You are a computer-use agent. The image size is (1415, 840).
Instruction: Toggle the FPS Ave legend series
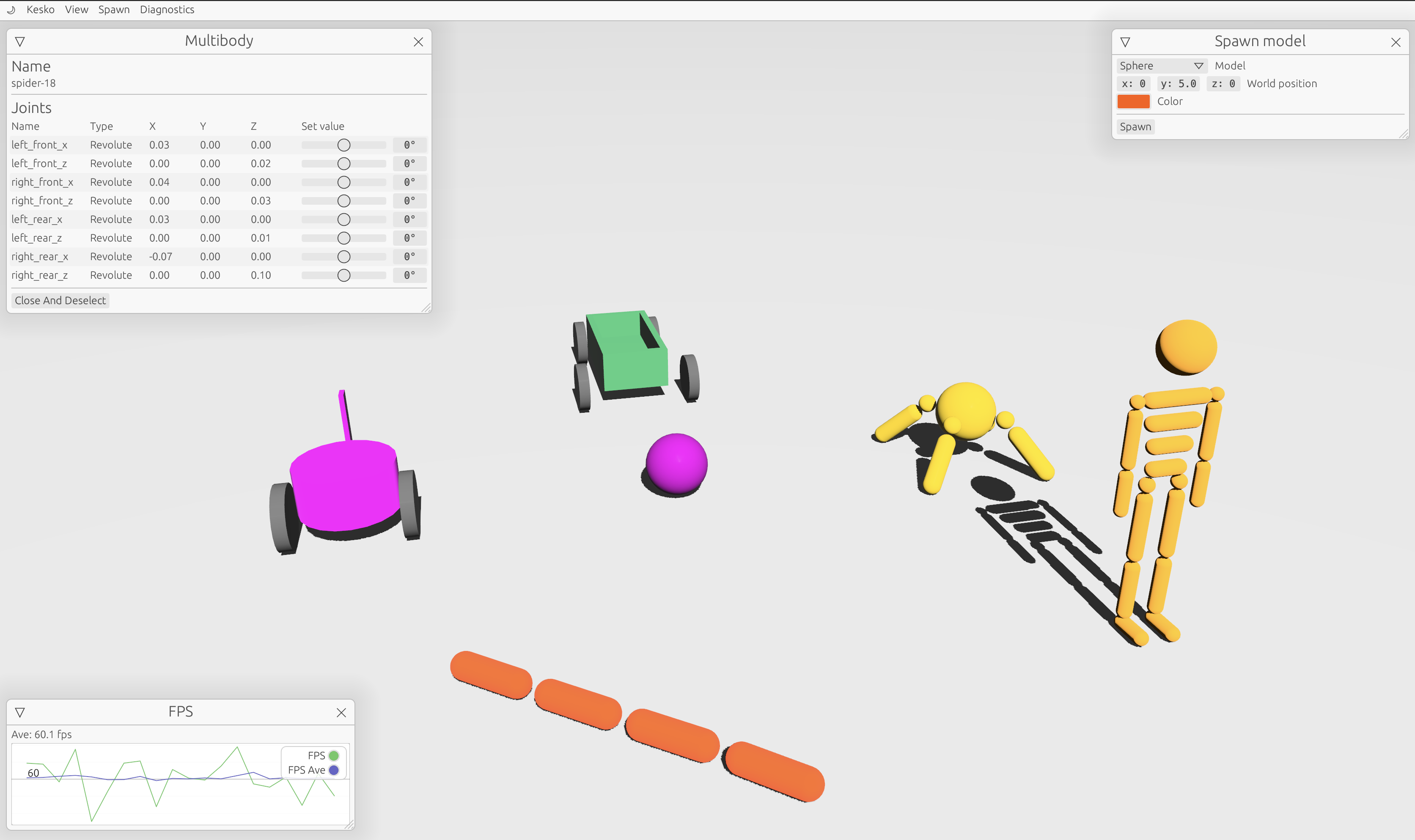tap(333, 770)
